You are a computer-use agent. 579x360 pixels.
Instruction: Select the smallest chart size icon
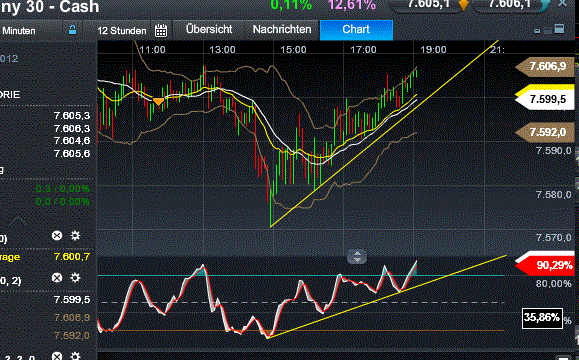tap(537, 31)
